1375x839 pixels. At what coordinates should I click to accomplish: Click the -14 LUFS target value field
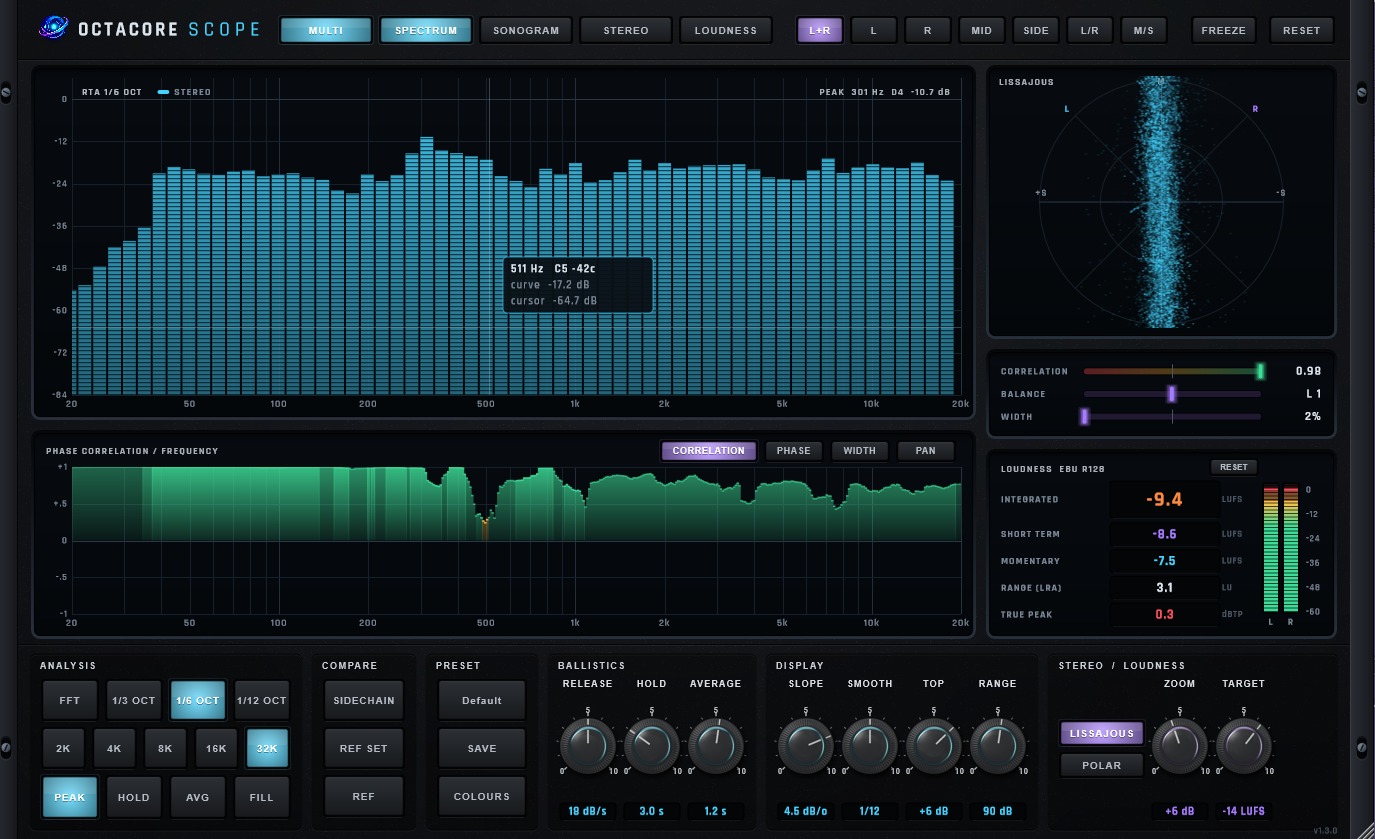[1244, 811]
